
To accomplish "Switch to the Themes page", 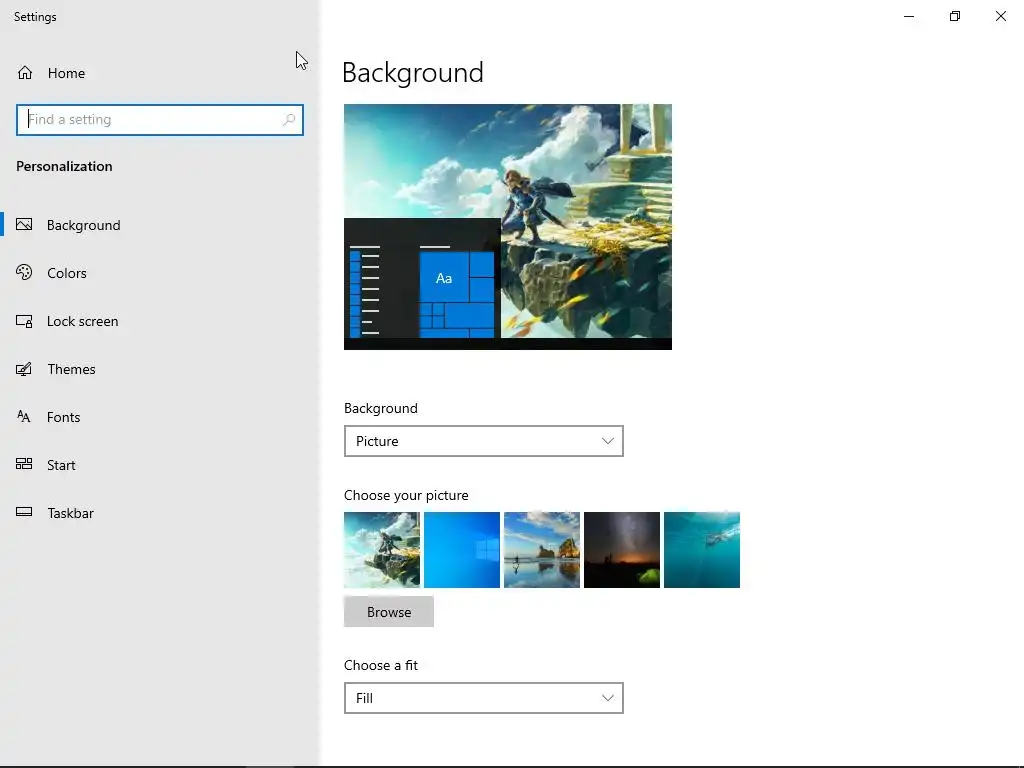I will (x=159, y=369).
